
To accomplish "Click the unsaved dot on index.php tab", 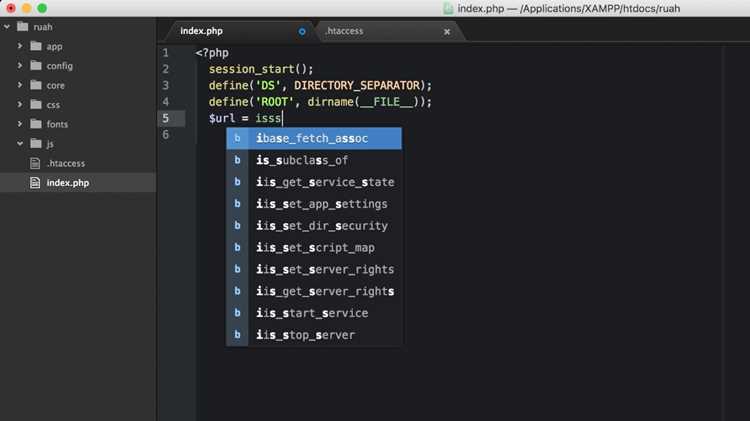I will pyautogui.click(x=302, y=32).
